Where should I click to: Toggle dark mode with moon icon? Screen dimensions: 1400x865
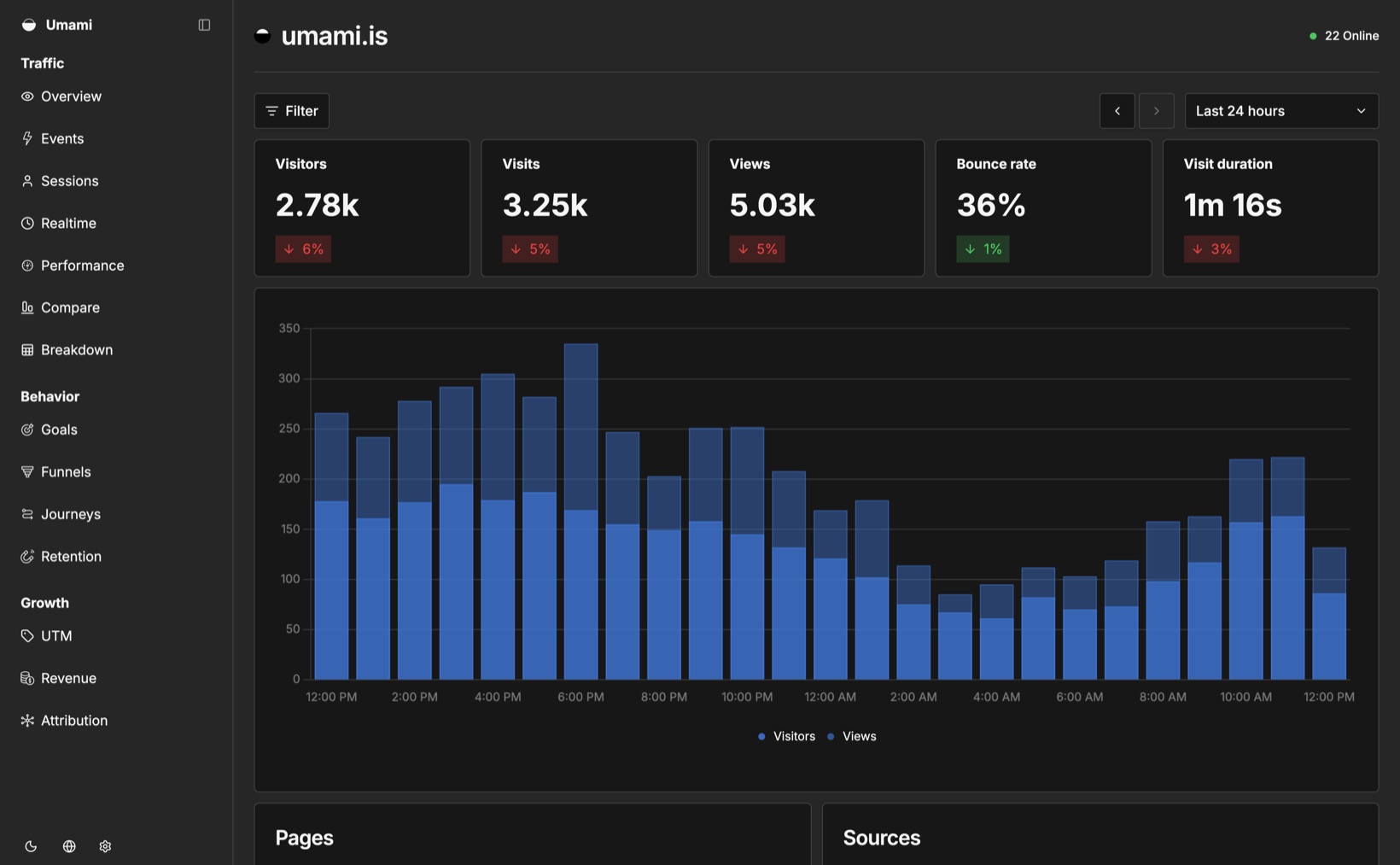[x=31, y=846]
